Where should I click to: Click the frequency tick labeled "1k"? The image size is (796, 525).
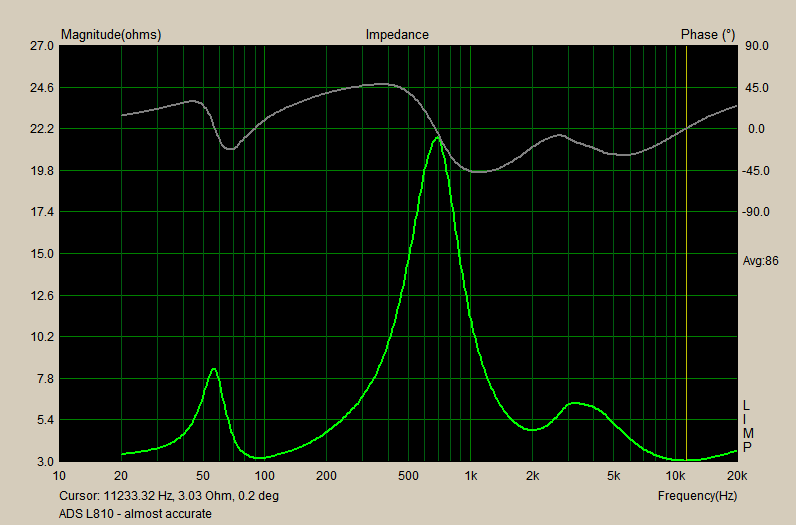[471, 476]
